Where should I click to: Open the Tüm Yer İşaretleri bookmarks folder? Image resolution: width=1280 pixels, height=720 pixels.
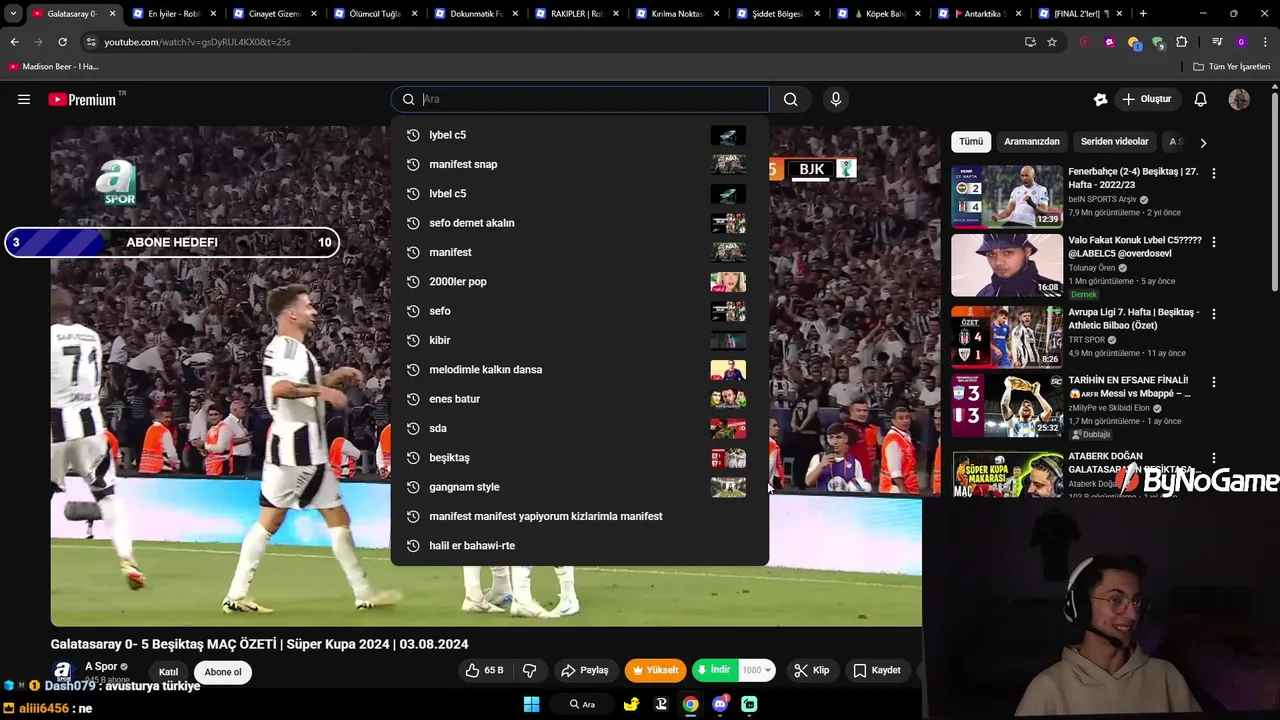click(x=1232, y=67)
